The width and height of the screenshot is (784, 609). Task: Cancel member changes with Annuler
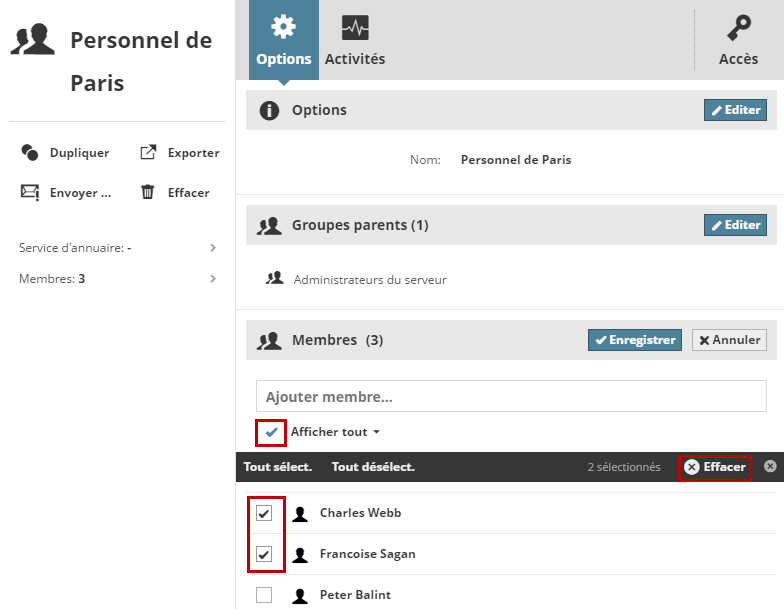point(729,340)
